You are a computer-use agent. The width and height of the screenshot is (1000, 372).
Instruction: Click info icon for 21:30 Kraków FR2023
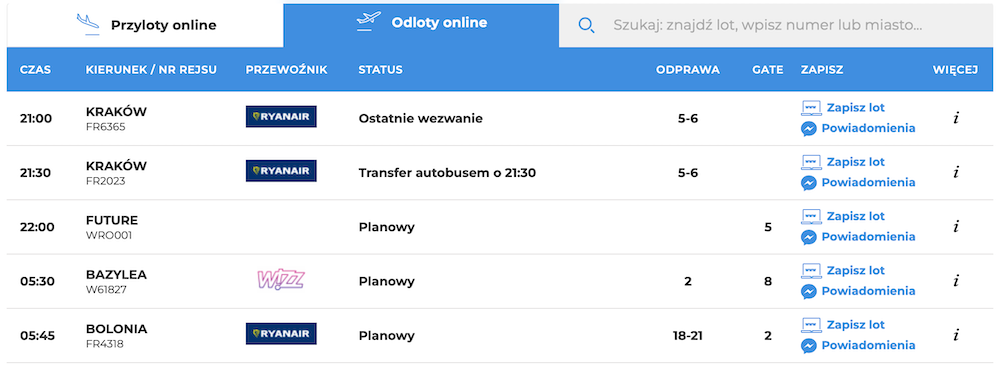(955, 172)
